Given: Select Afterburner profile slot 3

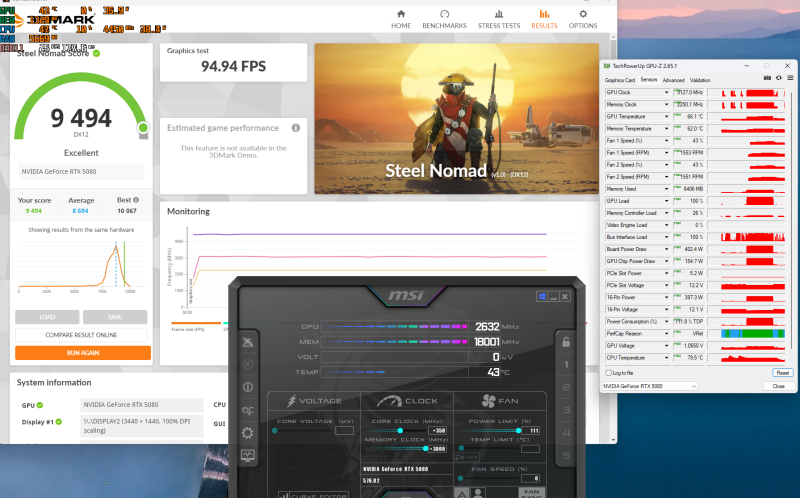Looking at the screenshot, I should click(566, 410).
